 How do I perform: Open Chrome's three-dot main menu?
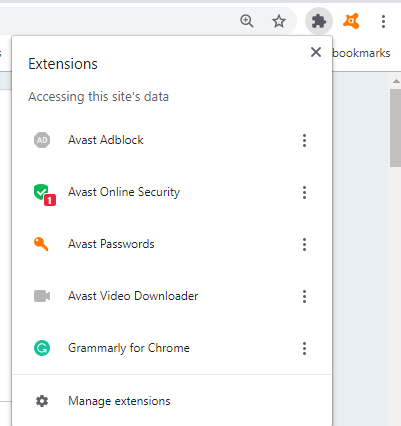point(383,21)
